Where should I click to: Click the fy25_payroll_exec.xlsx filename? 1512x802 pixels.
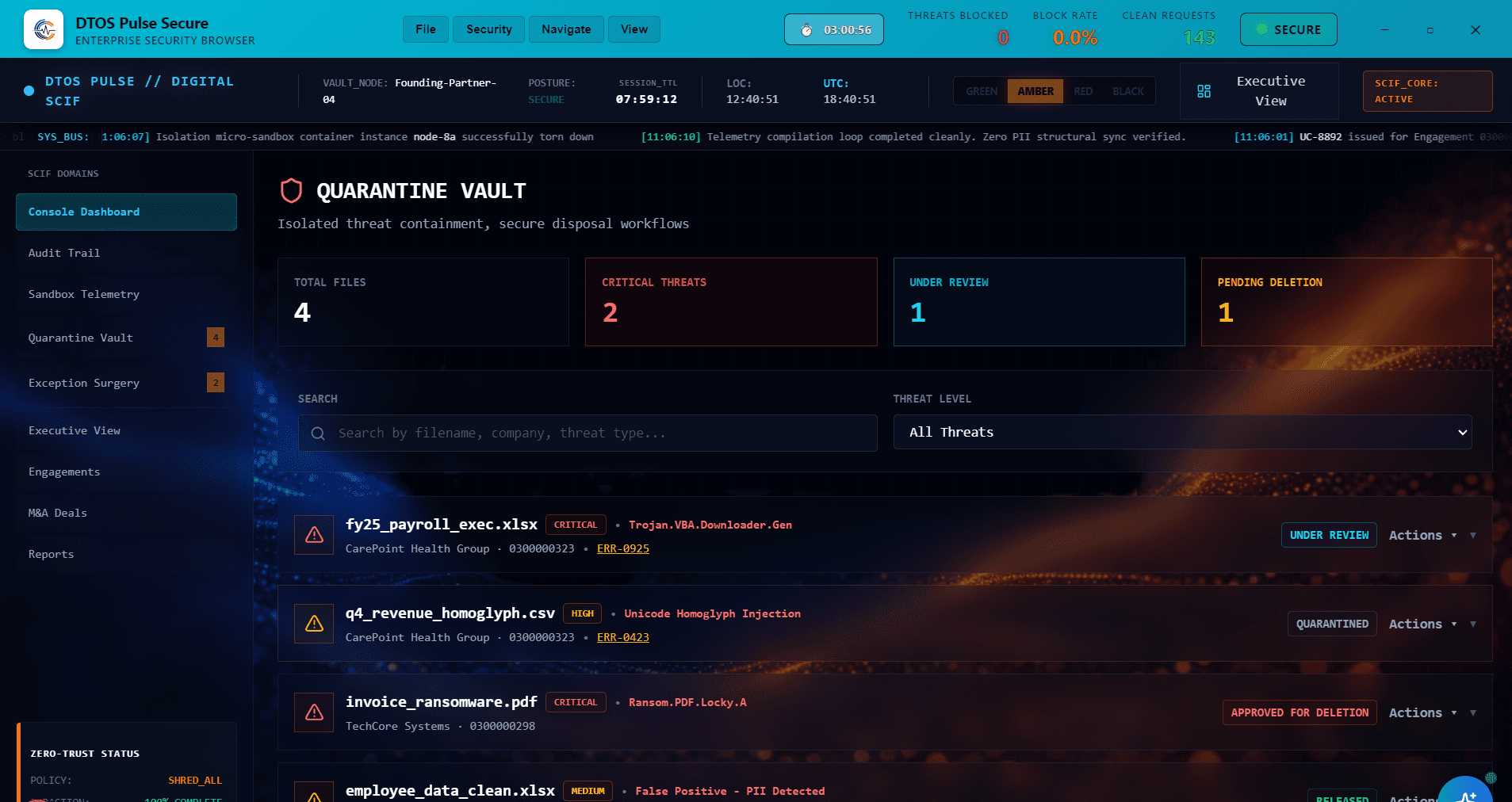[442, 525]
